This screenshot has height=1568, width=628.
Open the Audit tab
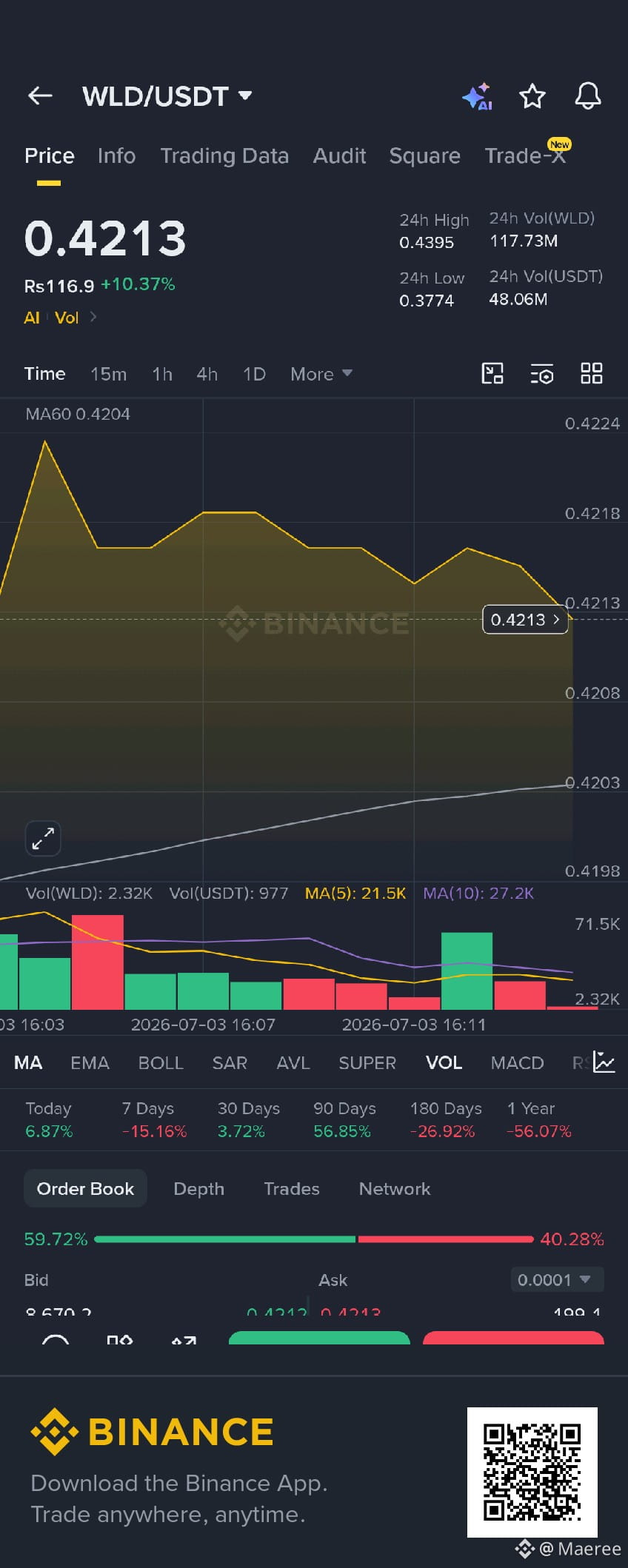[339, 156]
